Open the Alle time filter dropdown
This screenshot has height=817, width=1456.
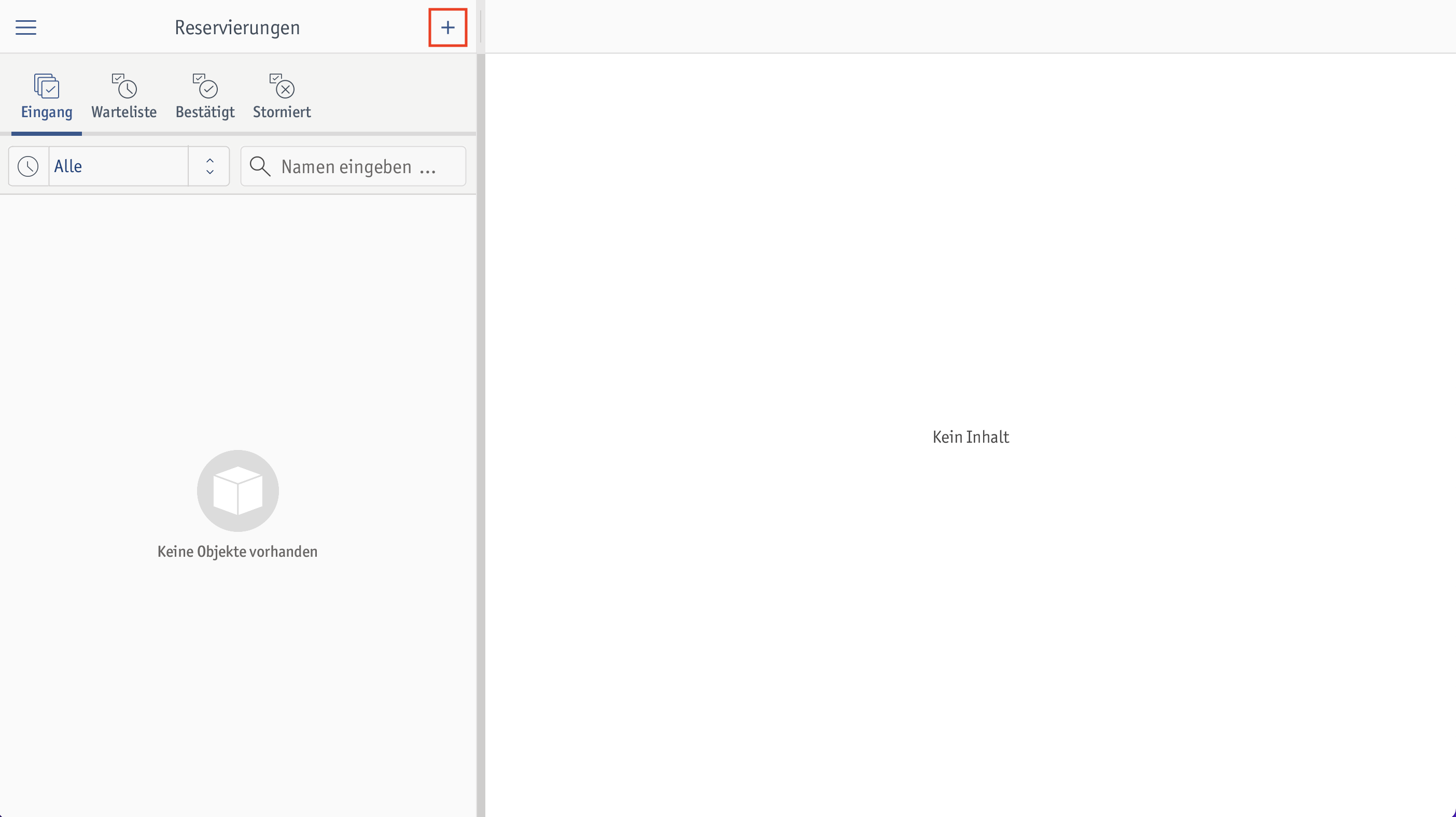coord(118,166)
